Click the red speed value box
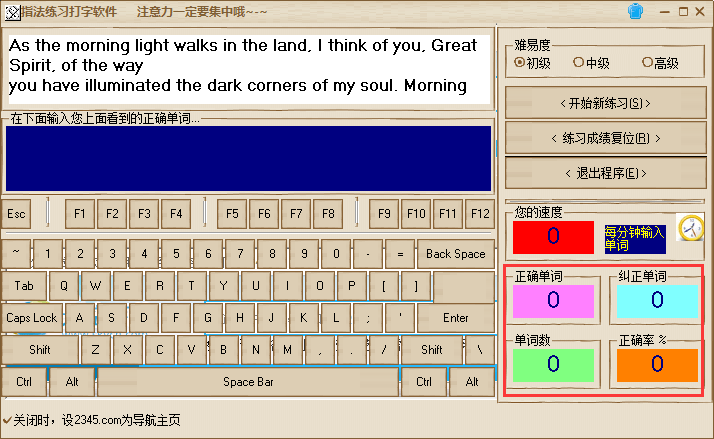This screenshot has height=439, width=714. pos(553,237)
